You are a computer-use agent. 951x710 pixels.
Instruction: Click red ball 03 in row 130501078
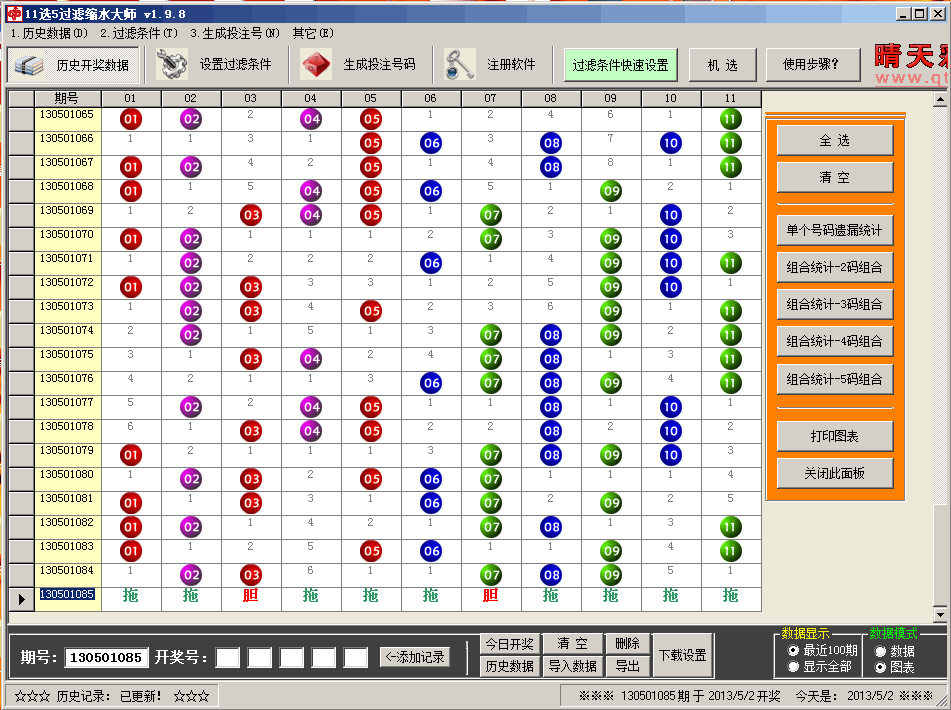(x=250, y=431)
